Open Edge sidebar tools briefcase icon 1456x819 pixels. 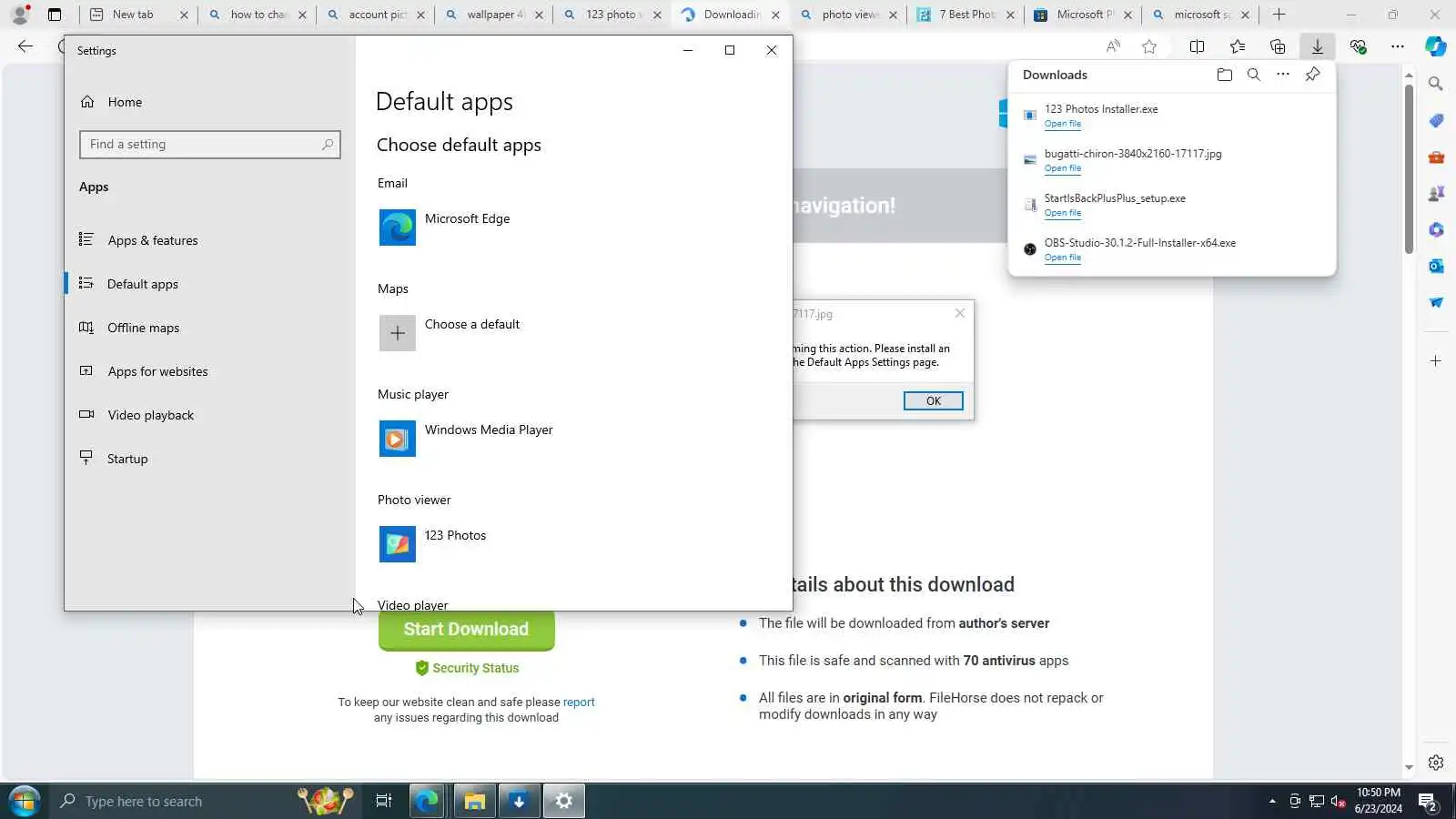tap(1436, 157)
